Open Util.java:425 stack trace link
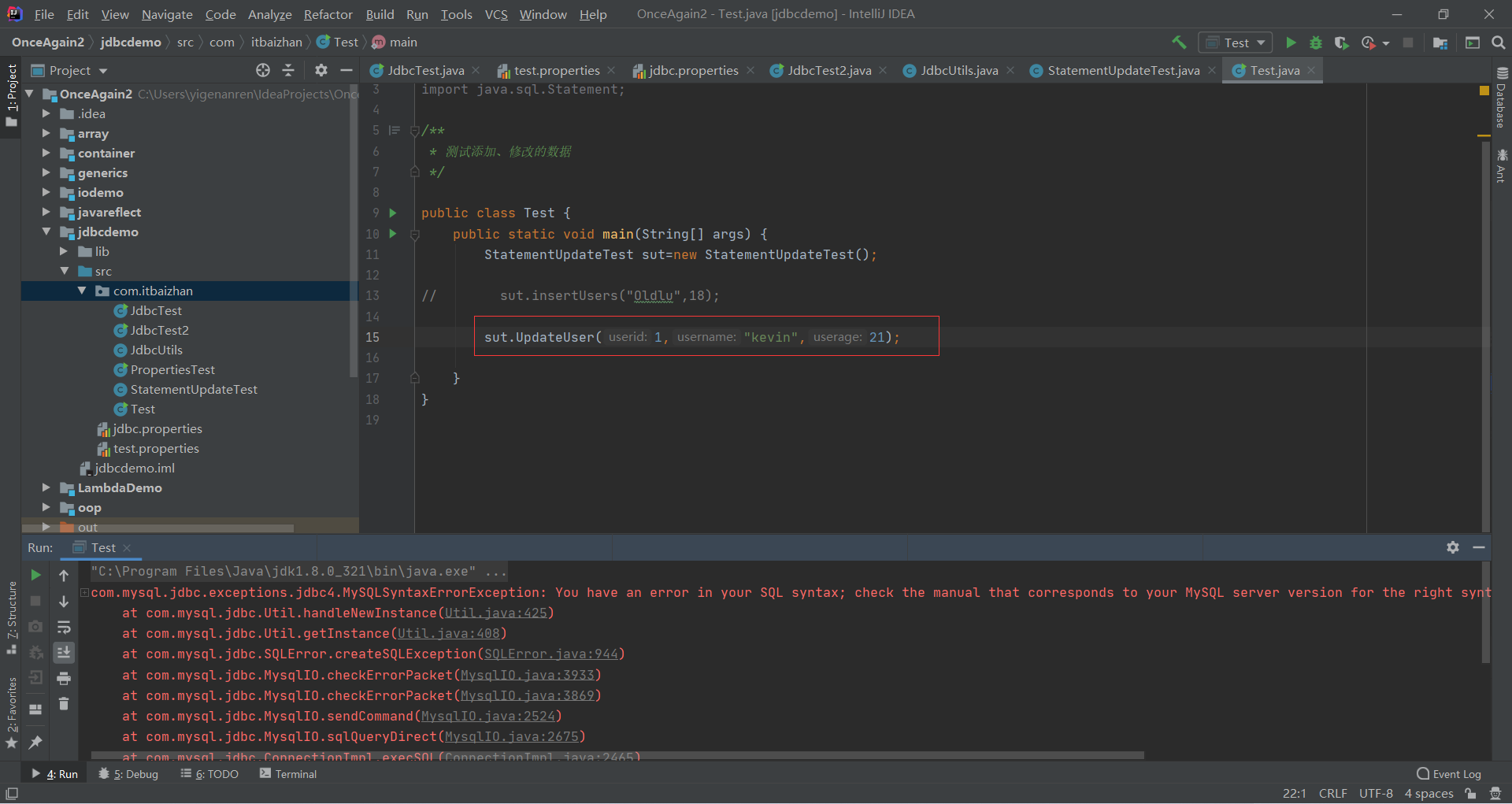1512x804 pixels. 495,613
